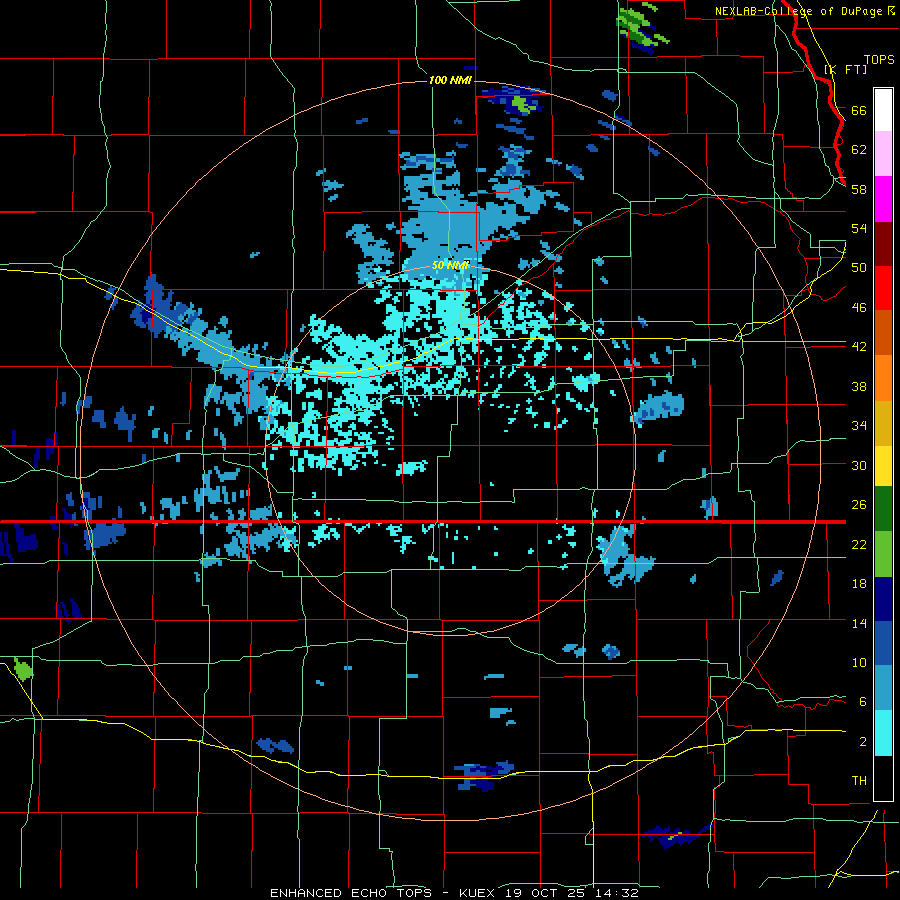Select the "2" legend value
This screenshot has width=900, height=900.
(863, 742)
